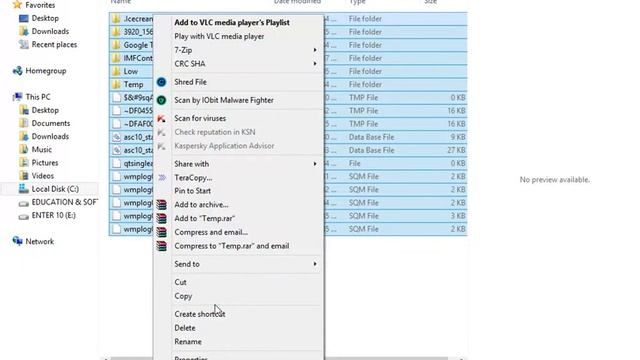Select Scan by IObit Malware Fighter

(x=224, y=100)
